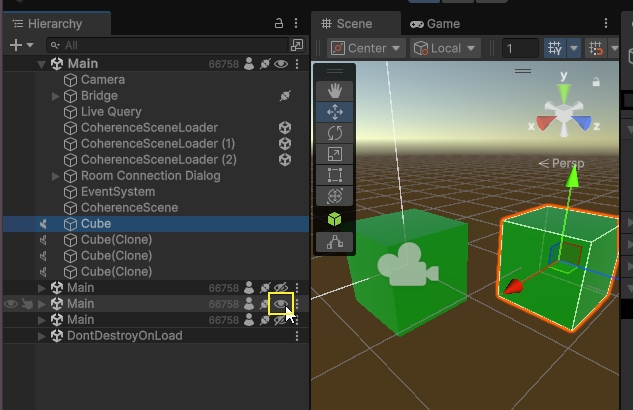Select the Rect transform tool

pos(334,175)
